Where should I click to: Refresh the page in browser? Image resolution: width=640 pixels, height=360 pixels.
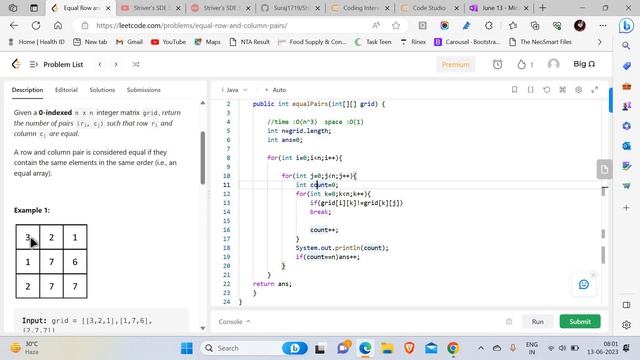tap(36, 25)
